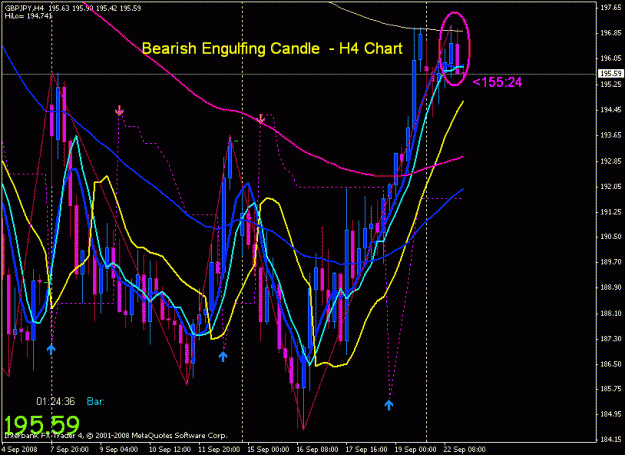This screenshot has height=455, width=625.
Task: Click the blue up arrow above 7 Sep 20:00
Action: pos(51,350)
